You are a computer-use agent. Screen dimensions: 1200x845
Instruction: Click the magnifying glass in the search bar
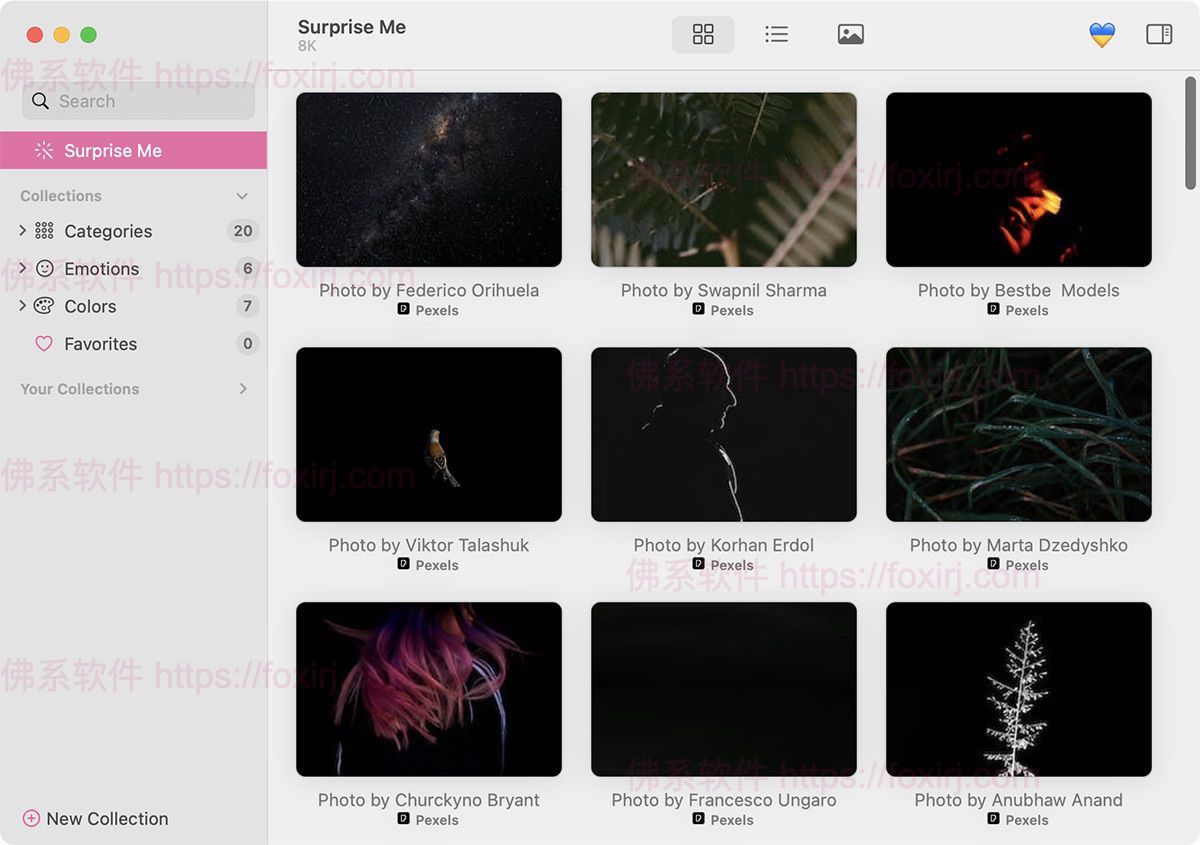40,101
